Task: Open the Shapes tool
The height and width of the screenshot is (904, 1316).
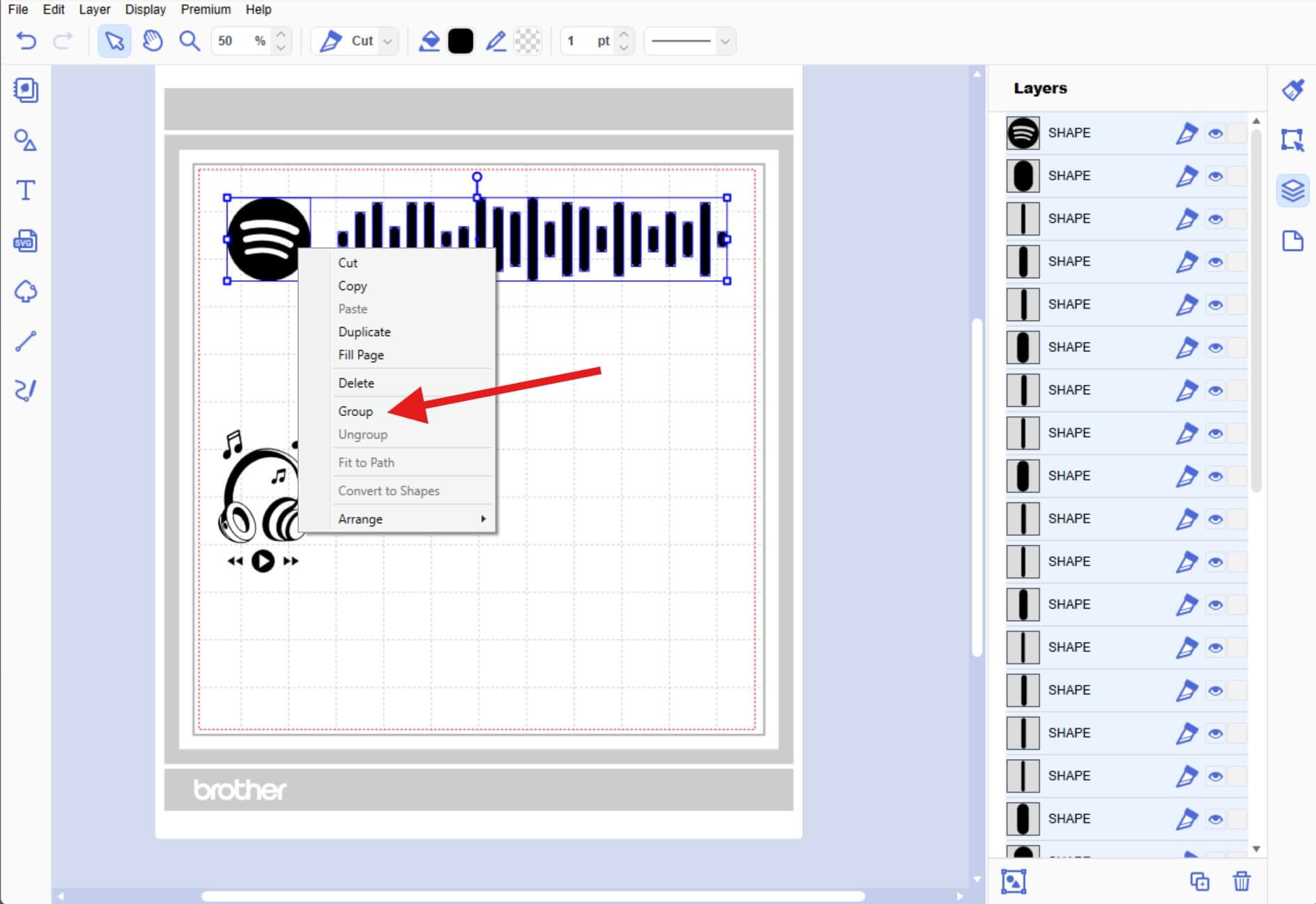Action: (x=24, y=140)
